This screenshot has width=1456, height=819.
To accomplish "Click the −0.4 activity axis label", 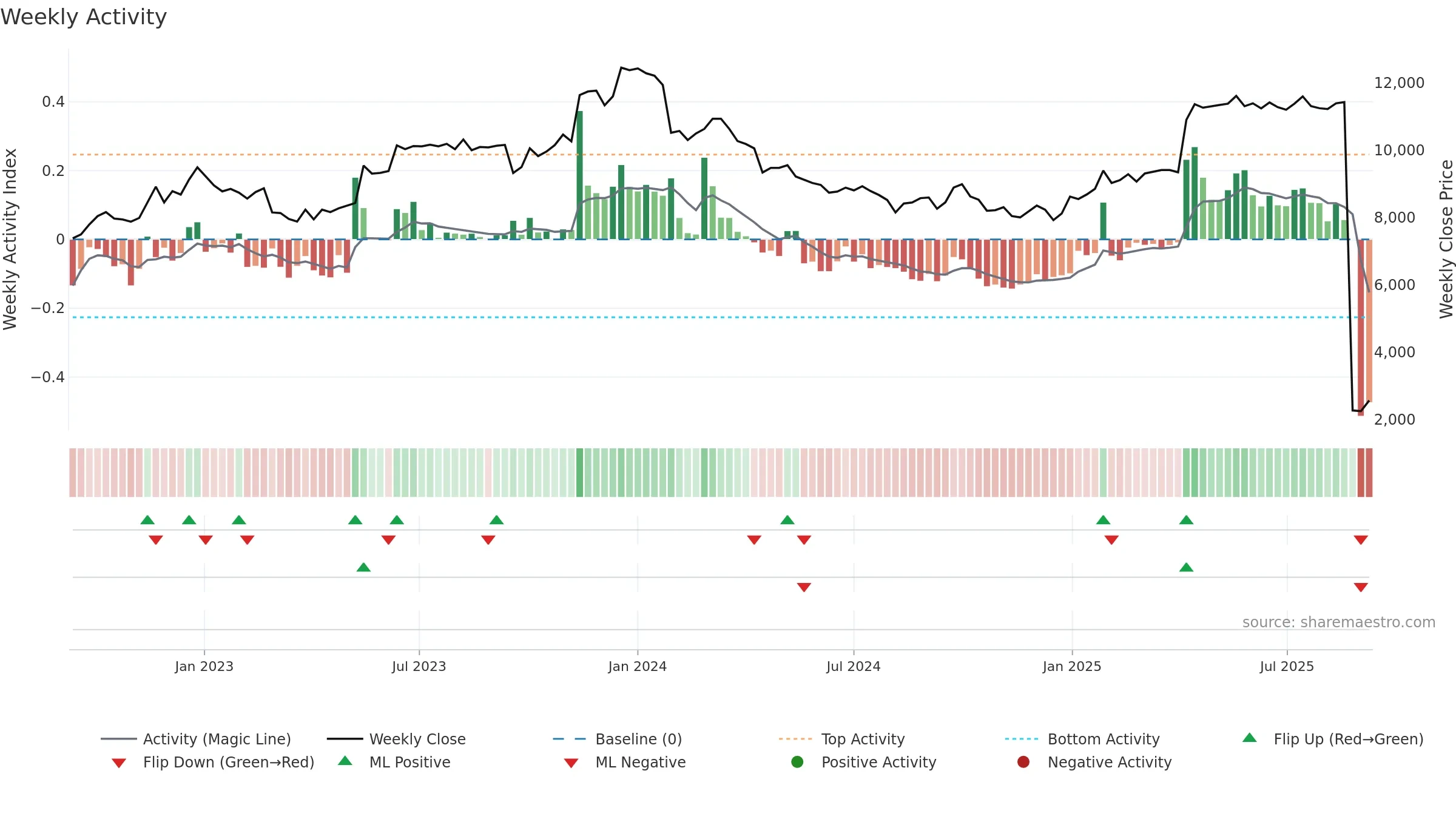I will click(48, 377).
